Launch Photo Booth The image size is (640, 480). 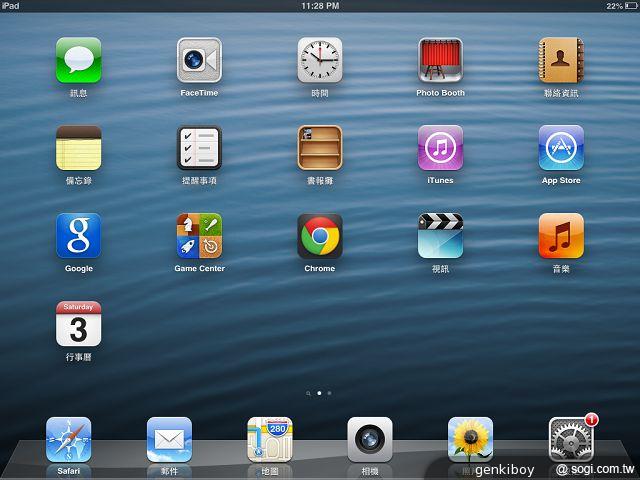pos(440,60)
